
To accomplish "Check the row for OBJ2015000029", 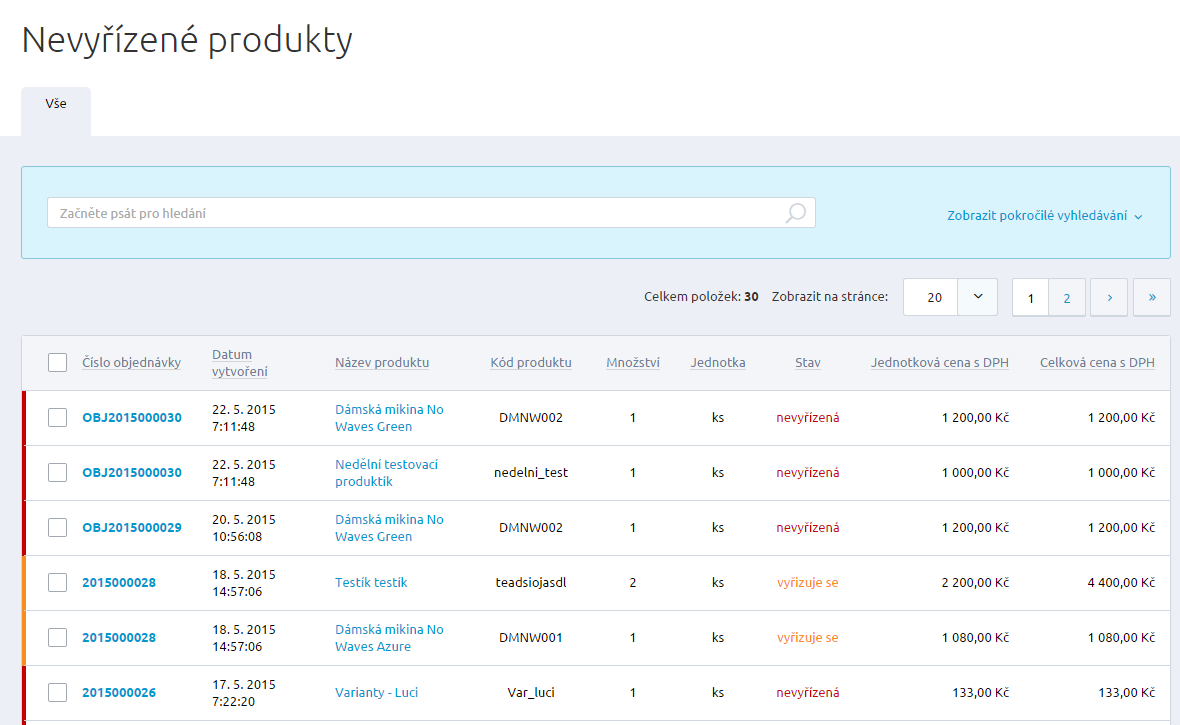I will pos(57,527).
